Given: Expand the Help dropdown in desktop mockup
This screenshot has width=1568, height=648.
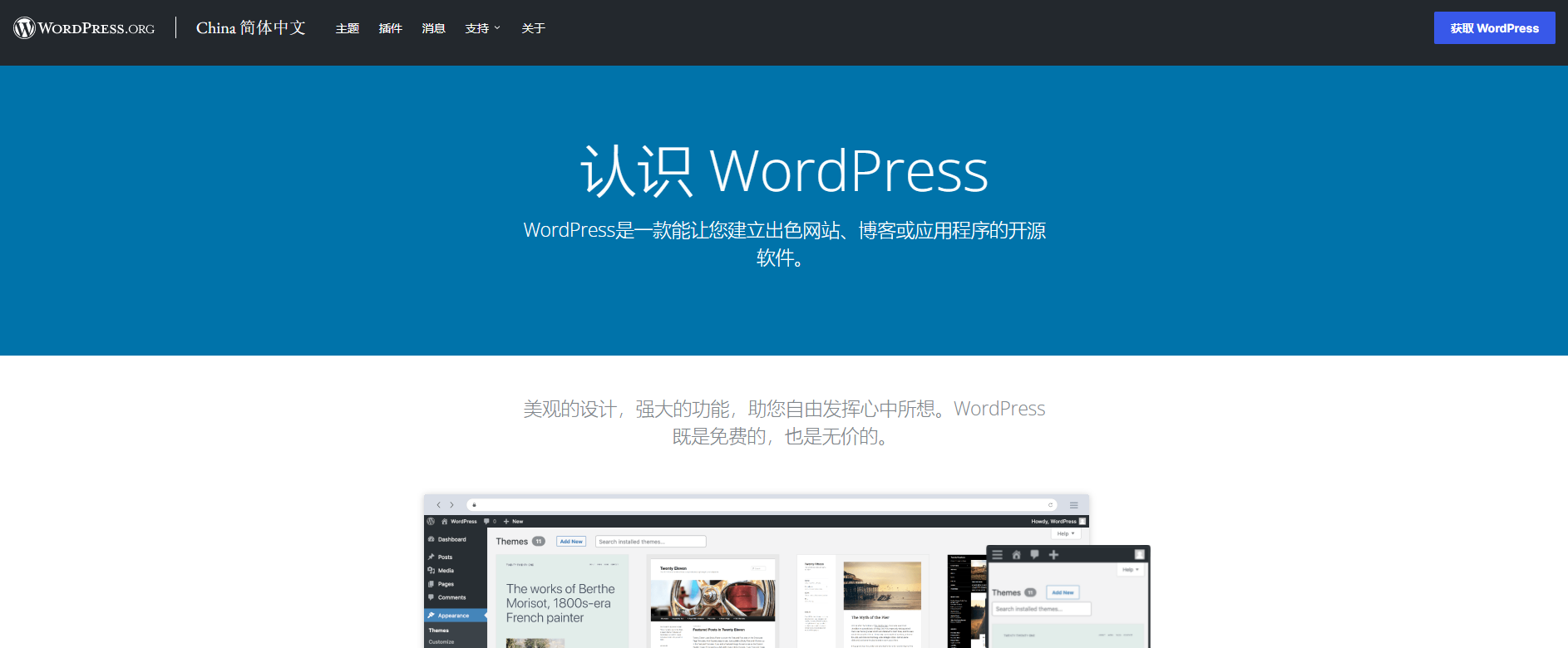Looking at the screenshot, I should 1066,533.
